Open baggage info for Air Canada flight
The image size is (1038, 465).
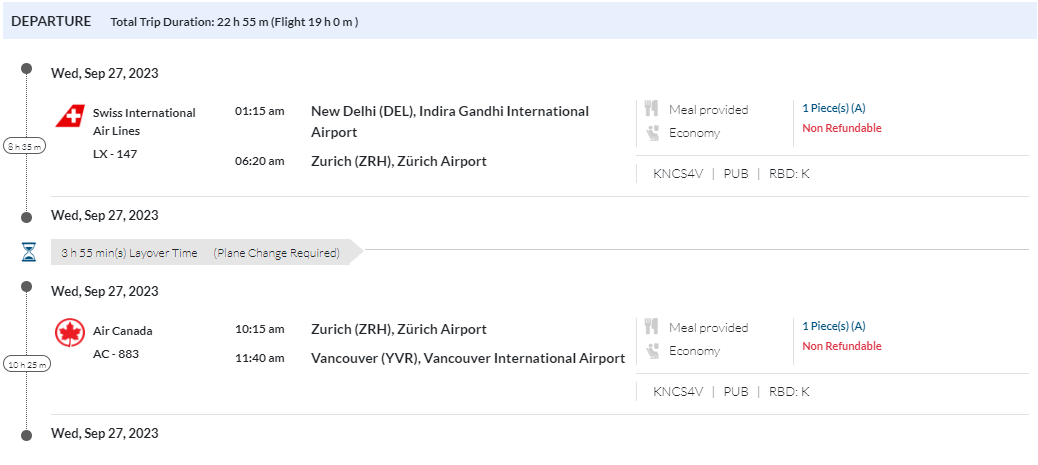833,326
